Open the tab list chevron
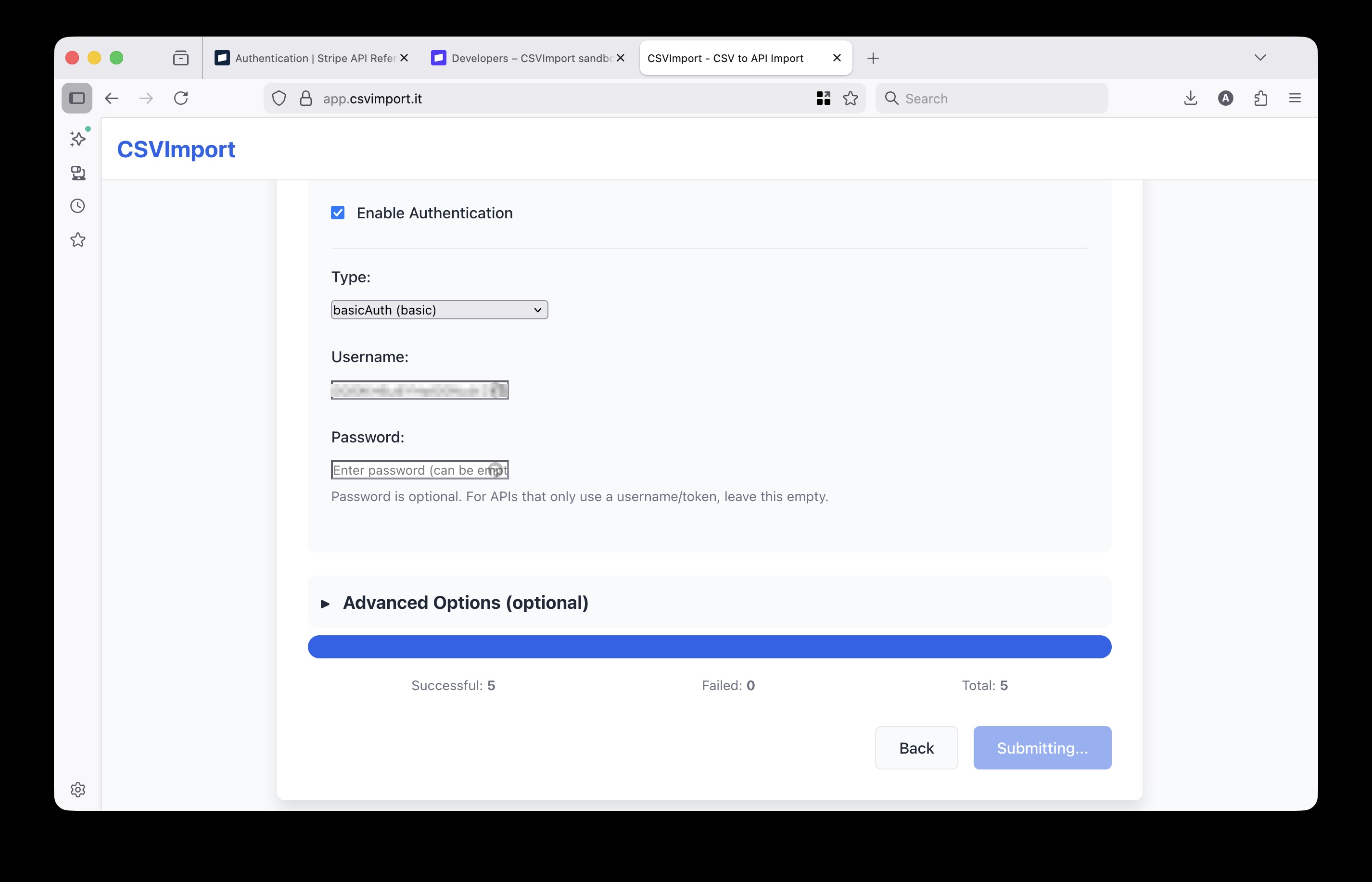Screen dimensions: 1372x882 pos(1260,57)
